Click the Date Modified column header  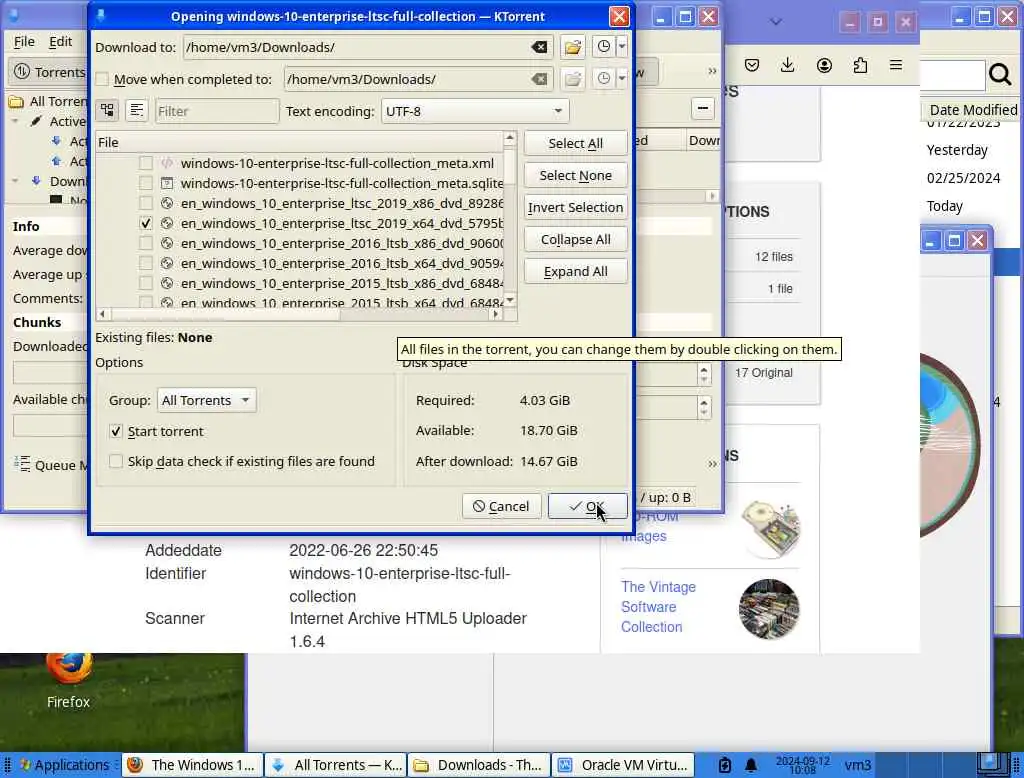tap(972, 110)
